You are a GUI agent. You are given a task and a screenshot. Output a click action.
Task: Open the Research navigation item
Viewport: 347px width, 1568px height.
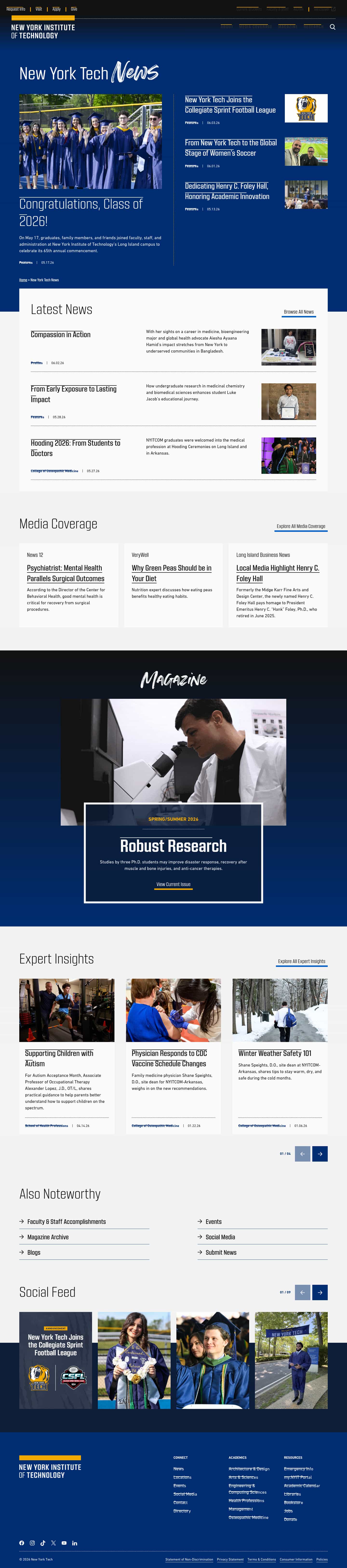[x=314, y=27]
